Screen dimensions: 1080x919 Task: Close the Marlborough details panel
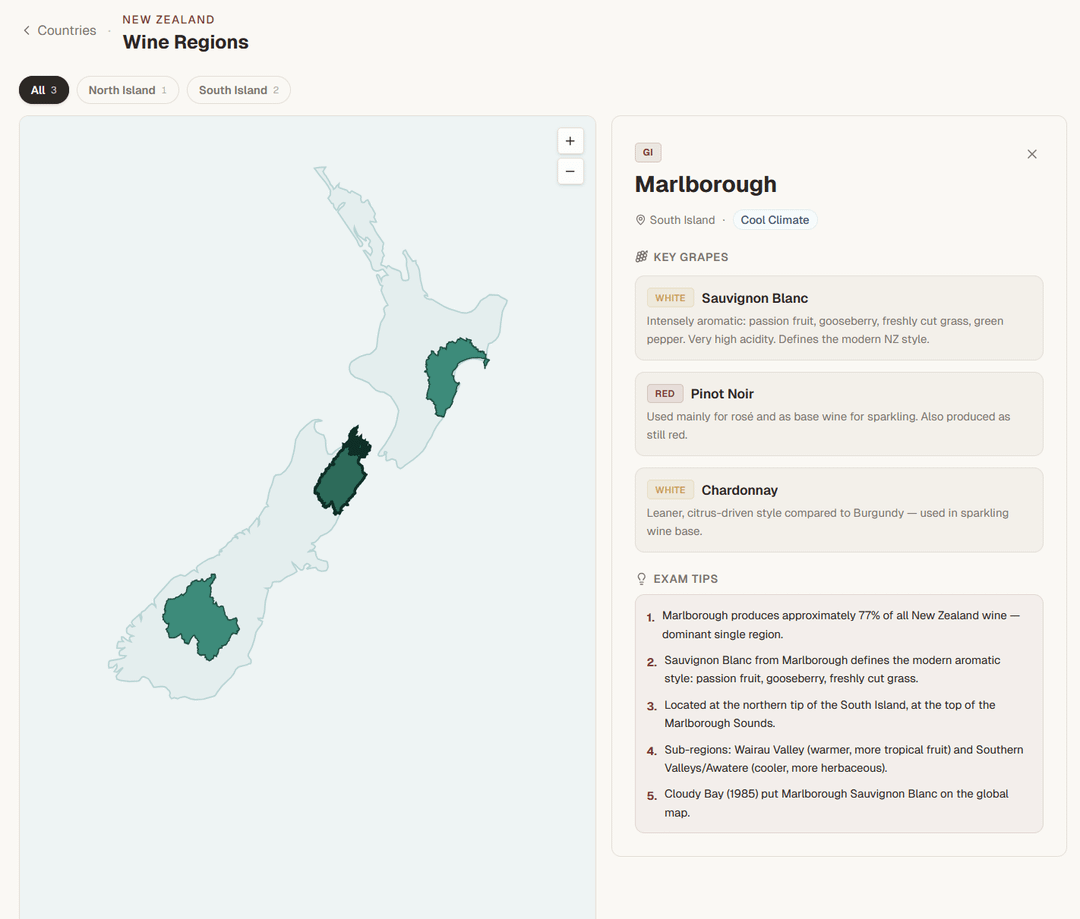[x=1032, y=154]
